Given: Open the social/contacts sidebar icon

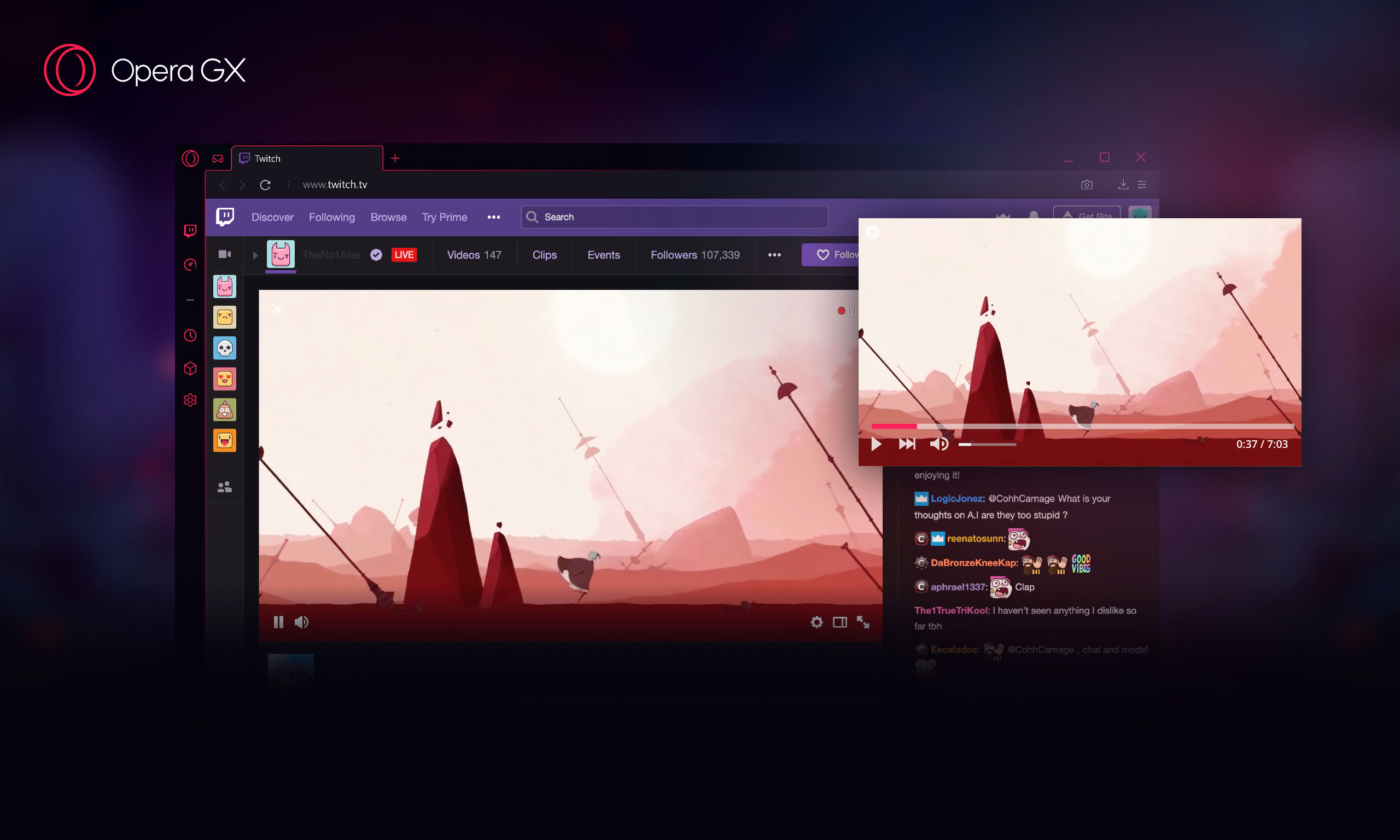Looking at the screenshot, I should click(x=225, y=488).
